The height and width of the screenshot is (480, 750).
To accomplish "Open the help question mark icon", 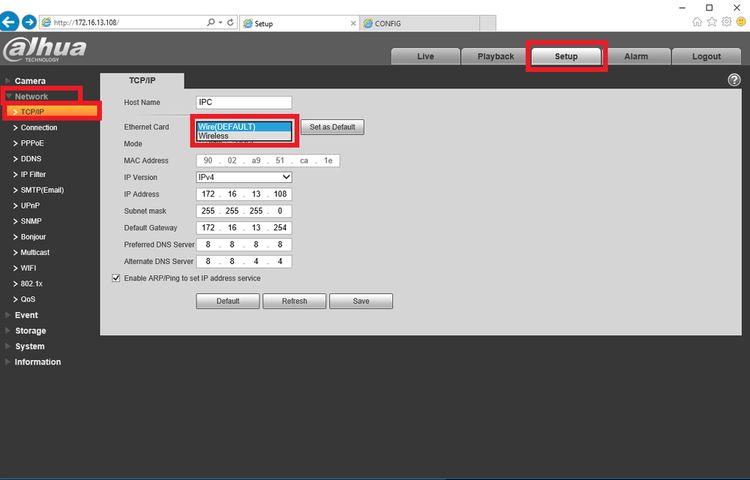I will [734, 80].
